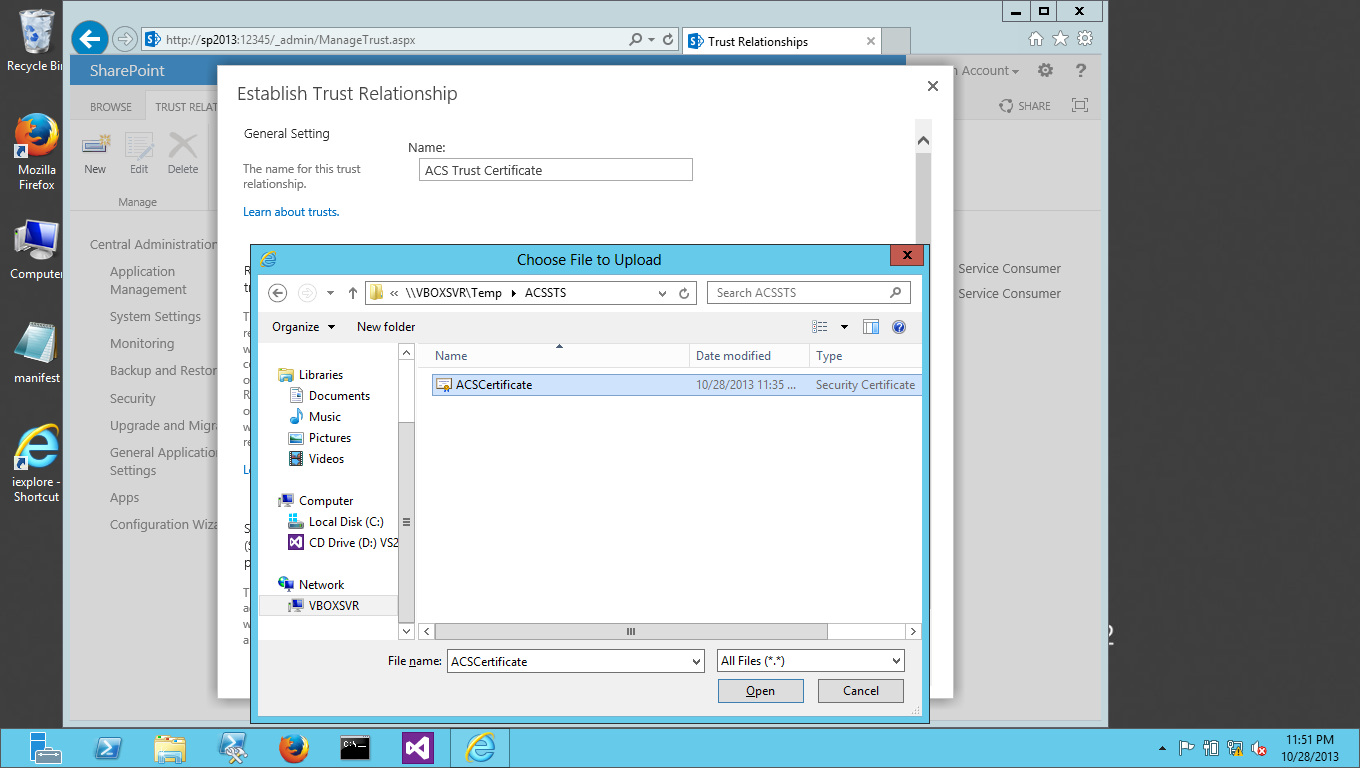
Task: Click the New folder button
Action: pyautogui.click(x=386, y=327)
